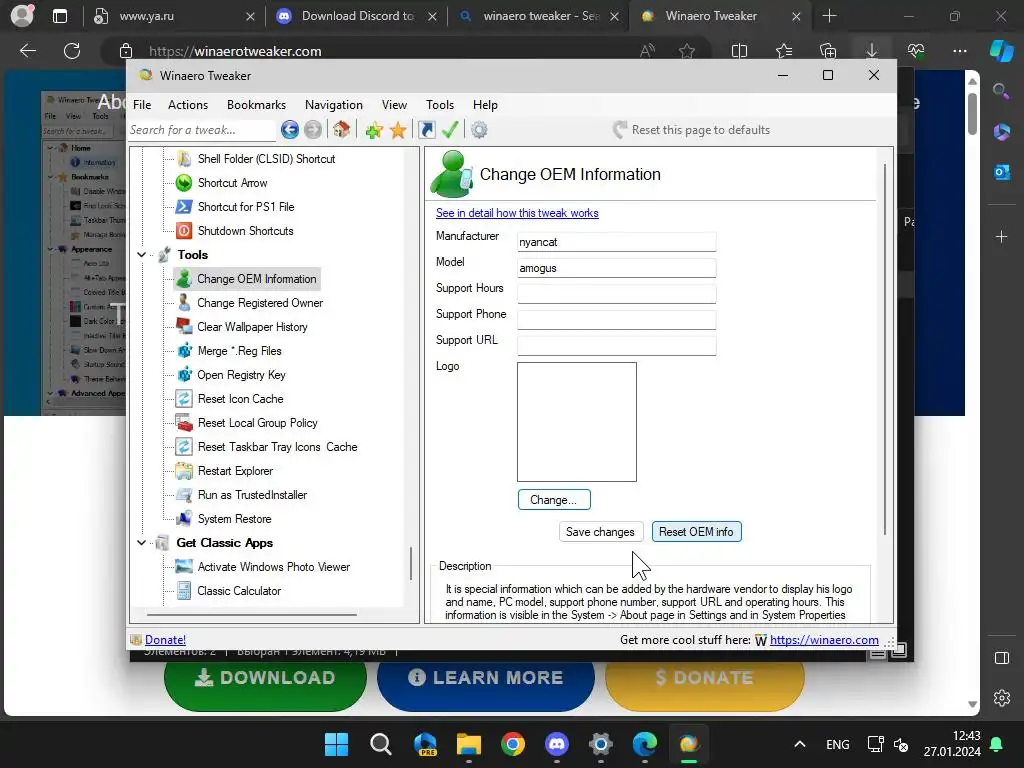Switch to the www.ya.ru browser tab

point(174,16)
